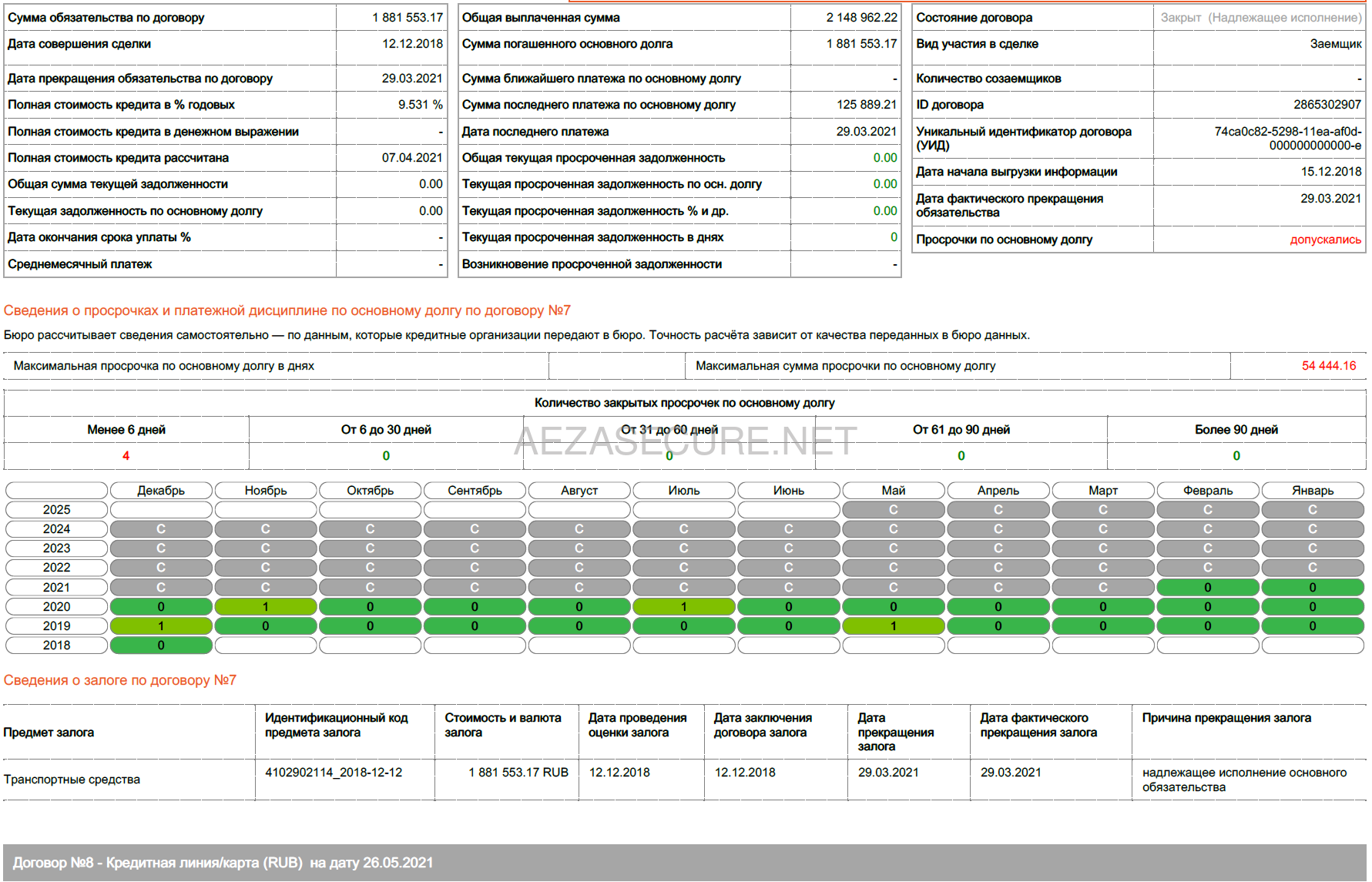Viewport: 1372px width, 882px height.
Task: Select the 15.12.2018 data upload start date
Action: 1331,172
